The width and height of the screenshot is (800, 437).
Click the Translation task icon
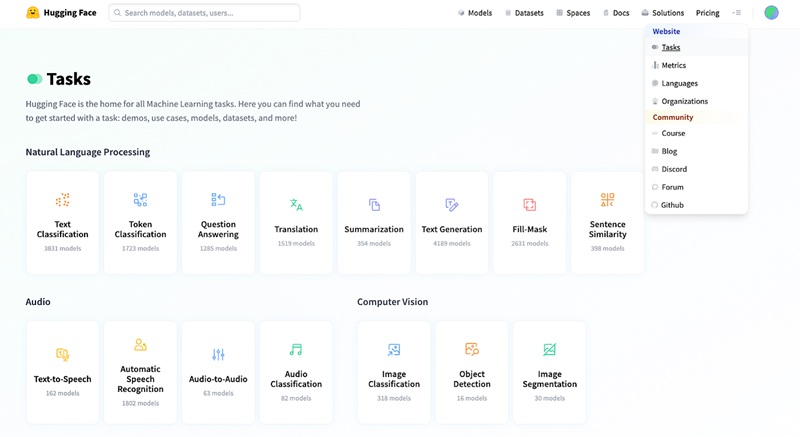(296, 205)
